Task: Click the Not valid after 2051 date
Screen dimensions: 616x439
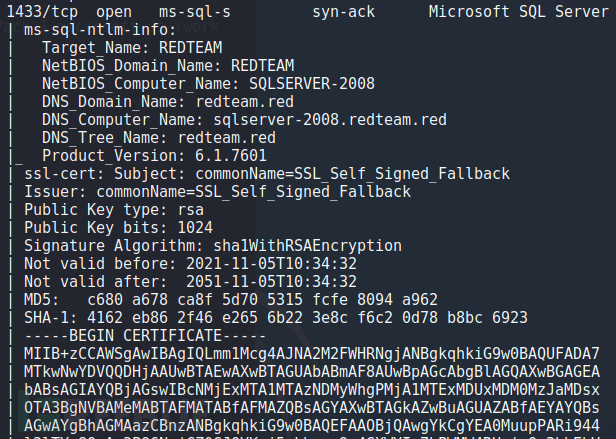Action: [271, 282]
